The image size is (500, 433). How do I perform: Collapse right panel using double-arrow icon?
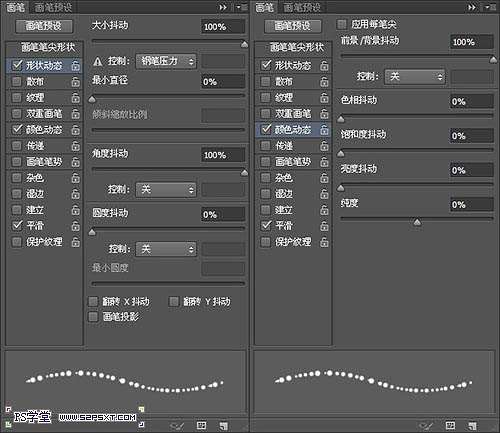click(x=472, y=7)
